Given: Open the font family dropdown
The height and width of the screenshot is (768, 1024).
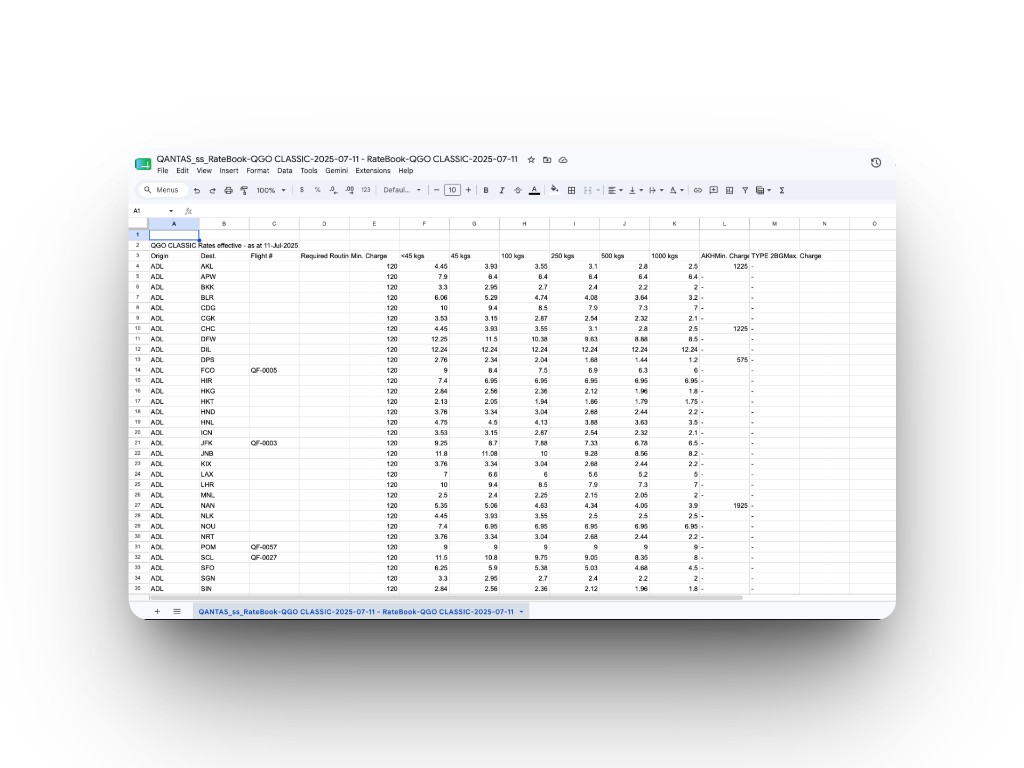Looking at the screenshot, I should pos(402,190).
